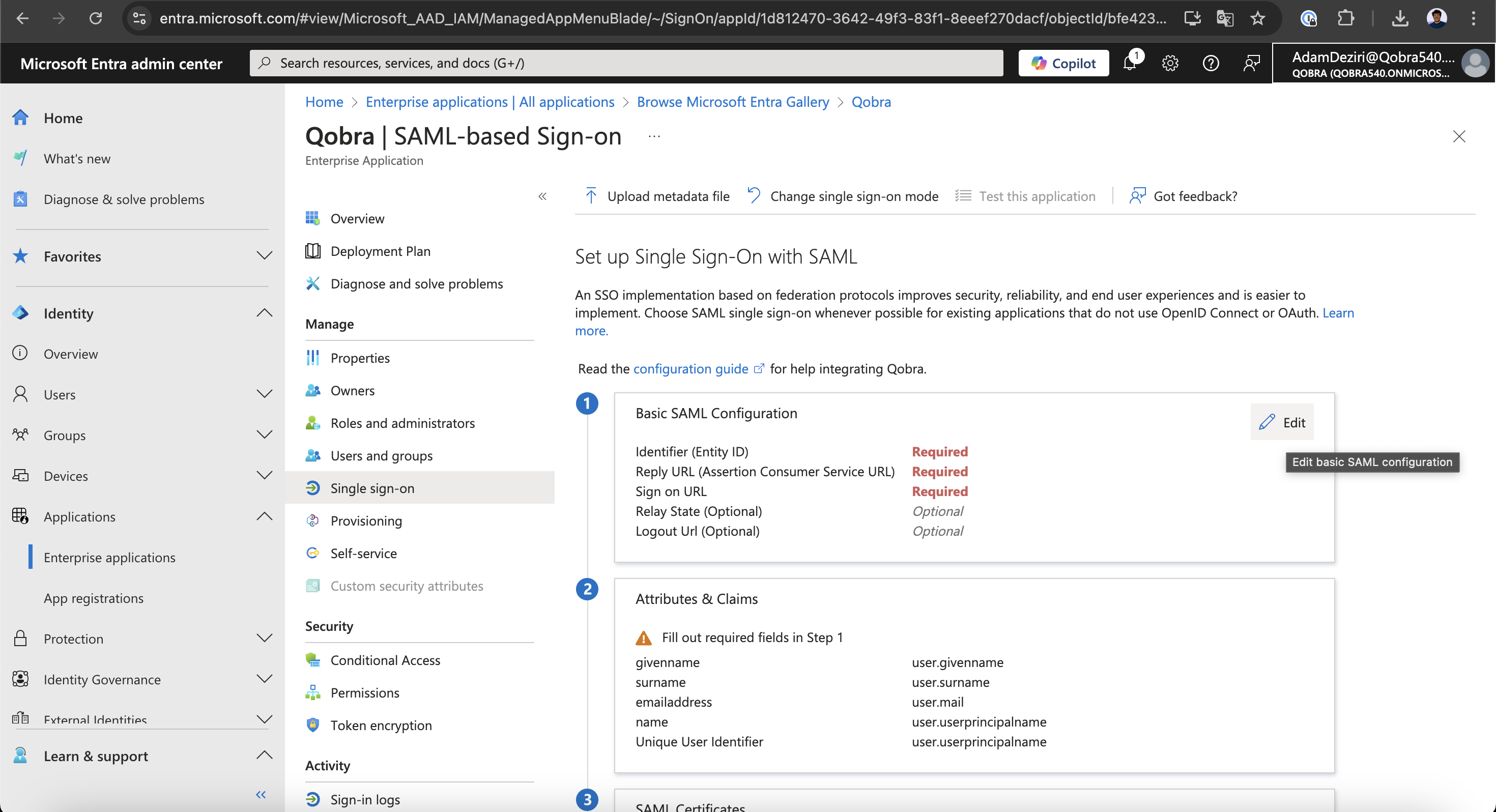The width and height of the screenshot is (1496, 812).
Task: Open portal settings gear icon
Action: tap(1170, 63)
